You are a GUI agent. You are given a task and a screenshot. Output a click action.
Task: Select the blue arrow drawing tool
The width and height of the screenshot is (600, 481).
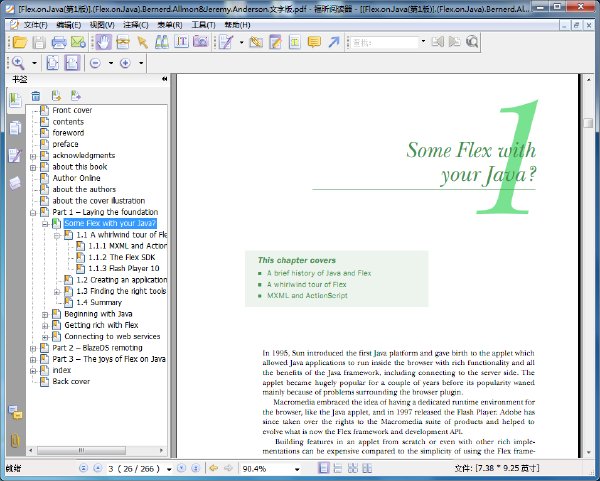click(334, 42)
